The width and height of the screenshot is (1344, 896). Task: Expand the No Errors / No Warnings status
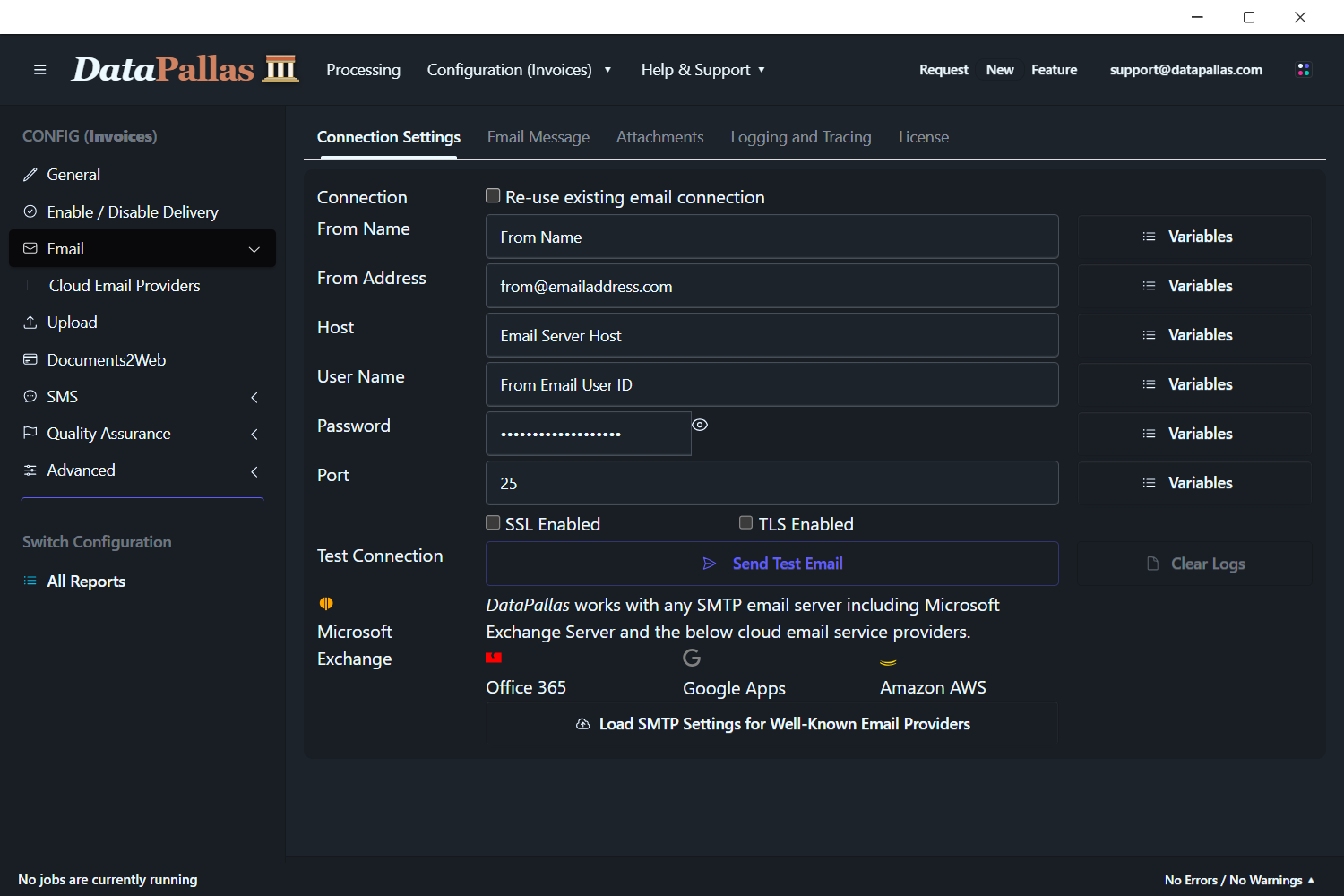pyautogui.click(x=1239, y=880)
